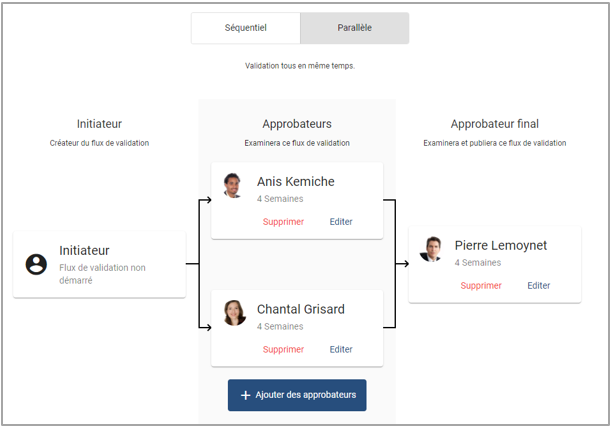
Task: Remove Anis Kemiche with Supprimer
Action: point(283,222)
